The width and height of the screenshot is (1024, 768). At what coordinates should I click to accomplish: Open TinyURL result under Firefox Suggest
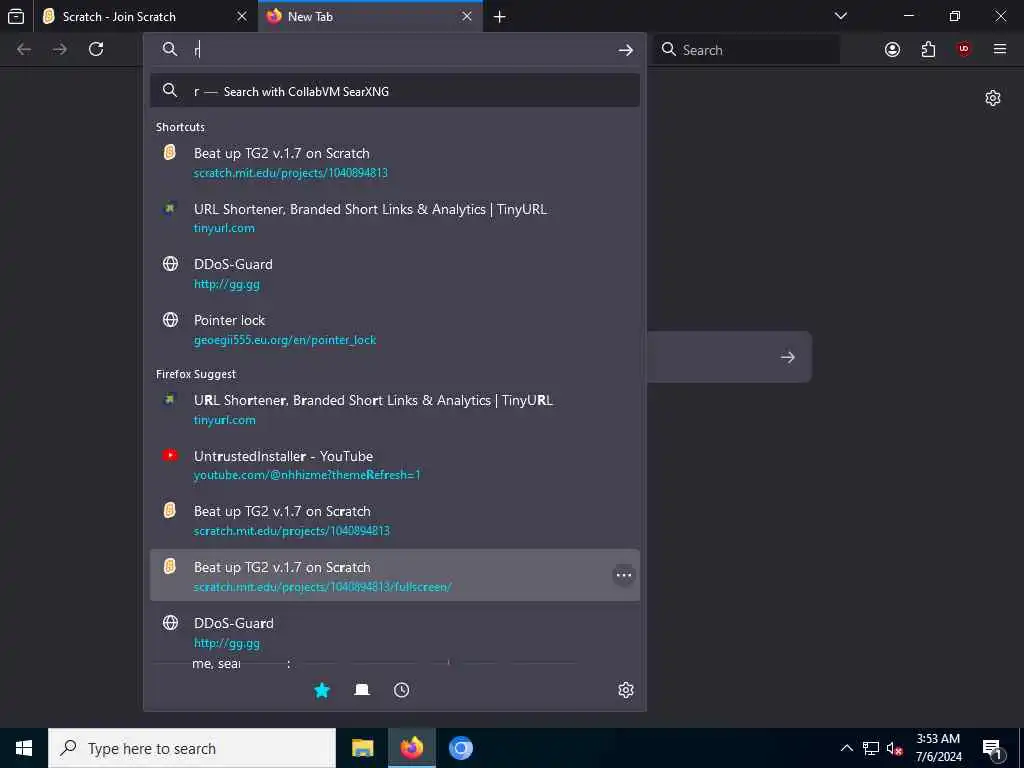394,409
